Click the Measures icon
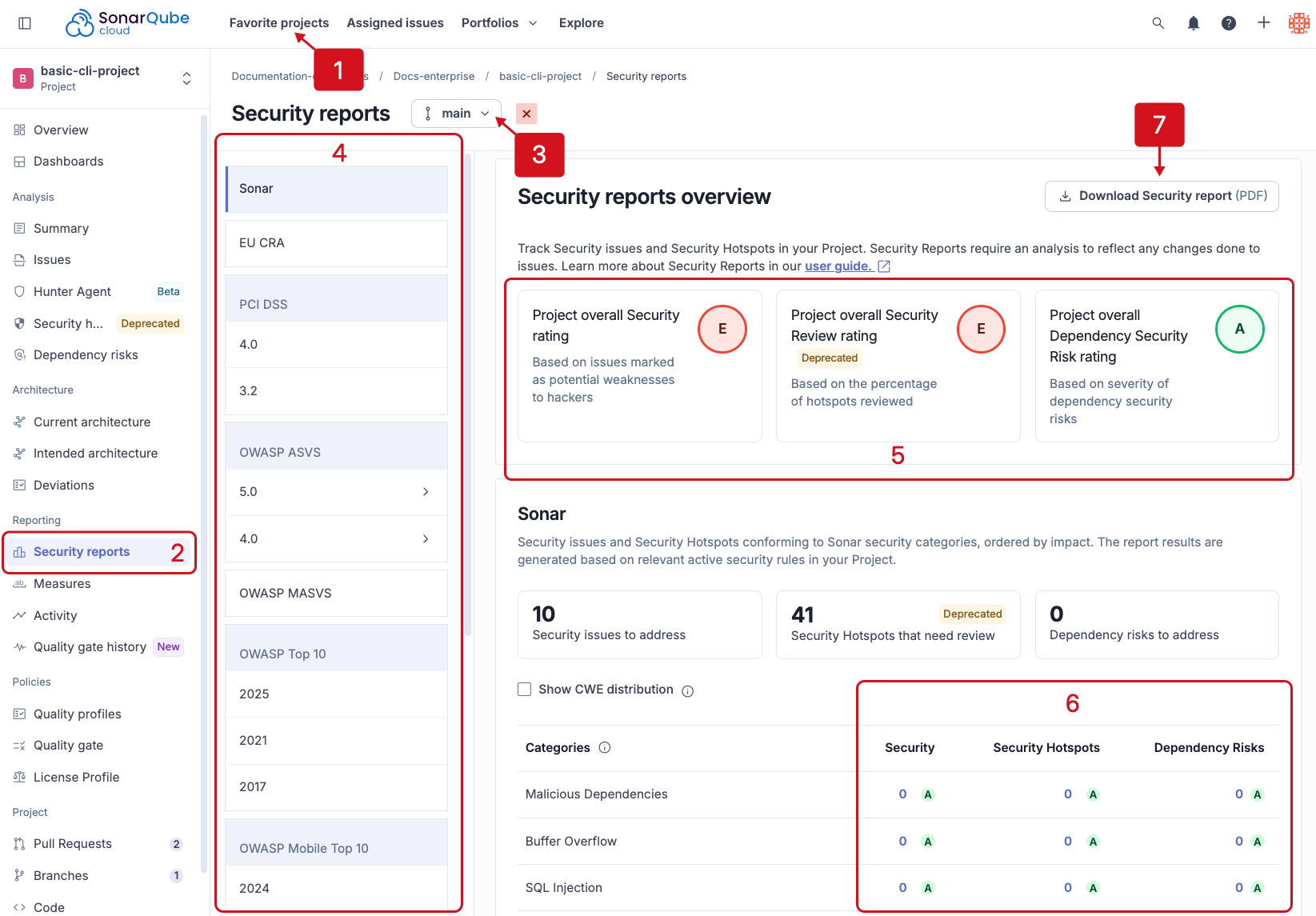The width and height of the screenshot is (1316, 916). [x=20, y=584]
